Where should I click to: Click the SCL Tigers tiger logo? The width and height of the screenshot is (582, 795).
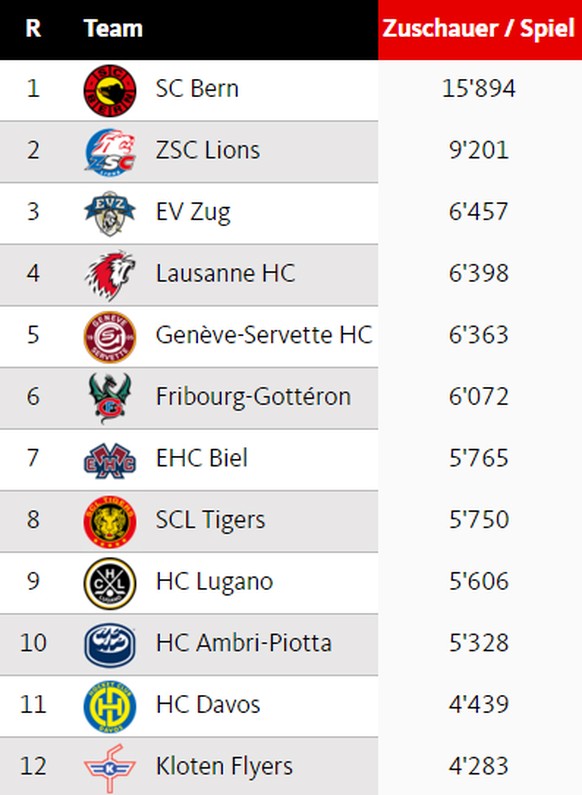[x=110, y=521]
